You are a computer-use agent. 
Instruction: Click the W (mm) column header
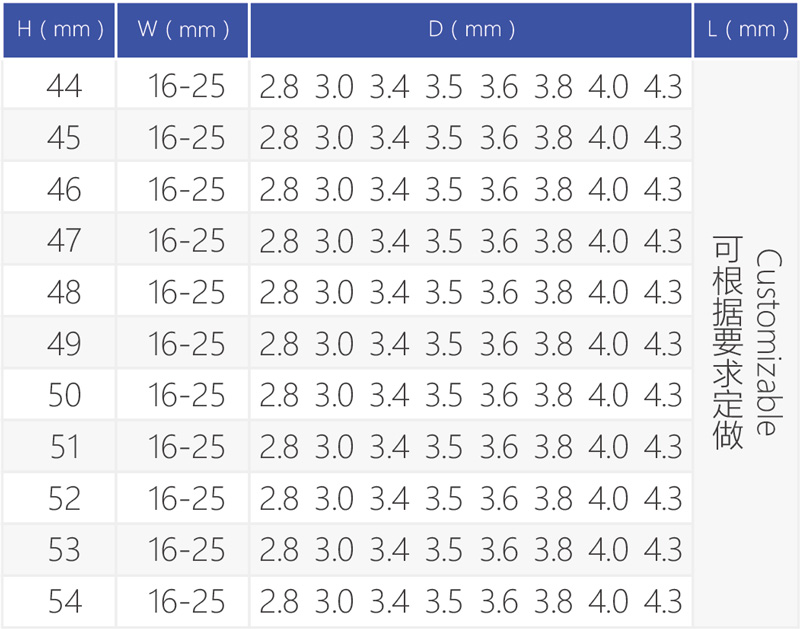(182, 29)
